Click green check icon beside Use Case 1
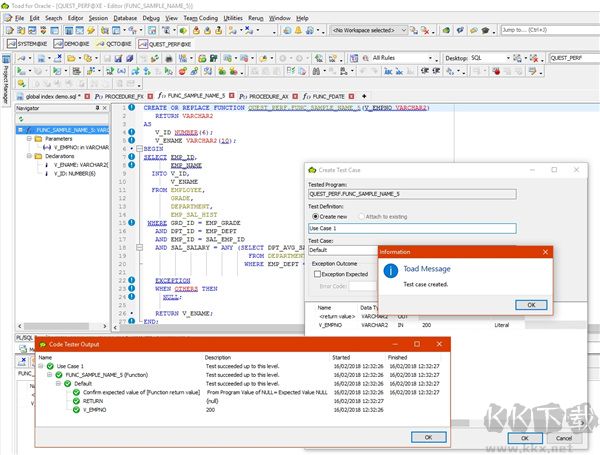This screenshot has height=455, width=600. 50,367
